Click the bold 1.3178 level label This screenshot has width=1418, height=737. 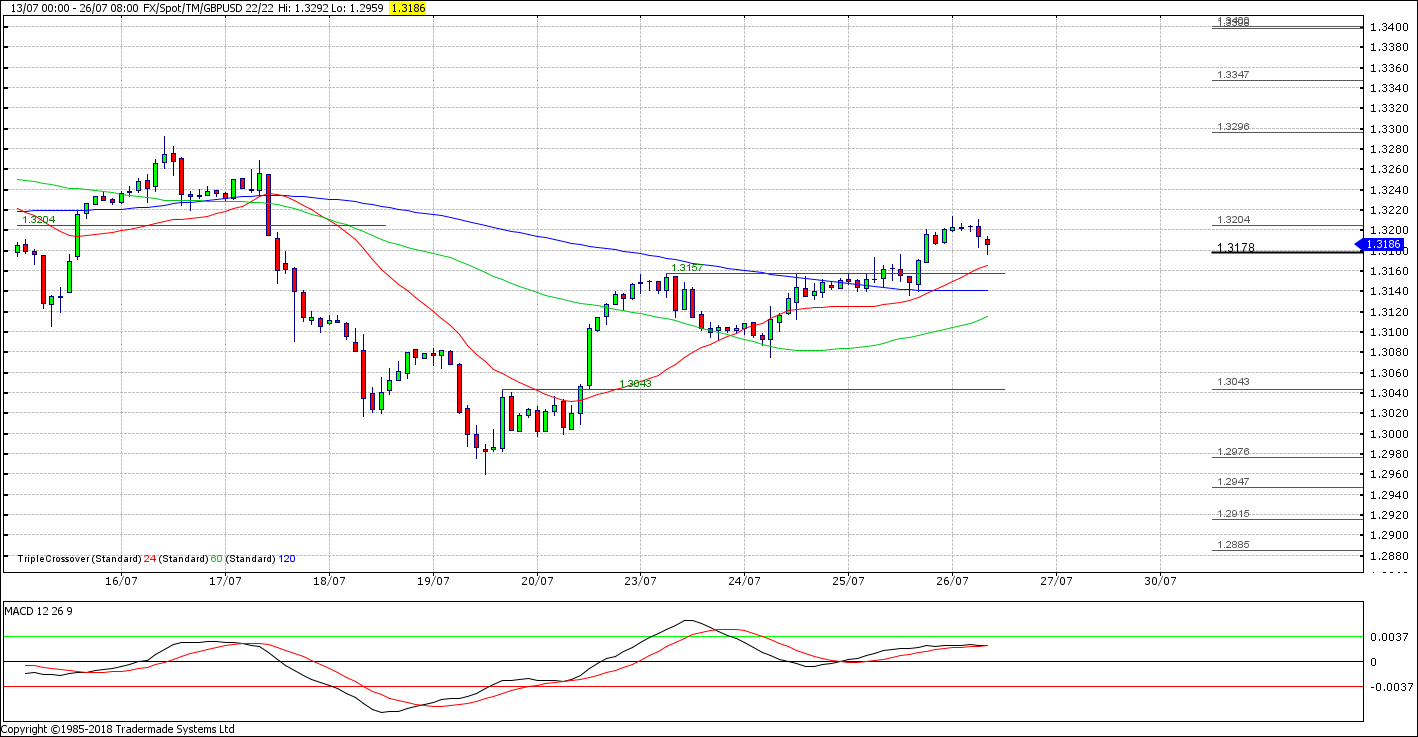tap(1235, 248)
